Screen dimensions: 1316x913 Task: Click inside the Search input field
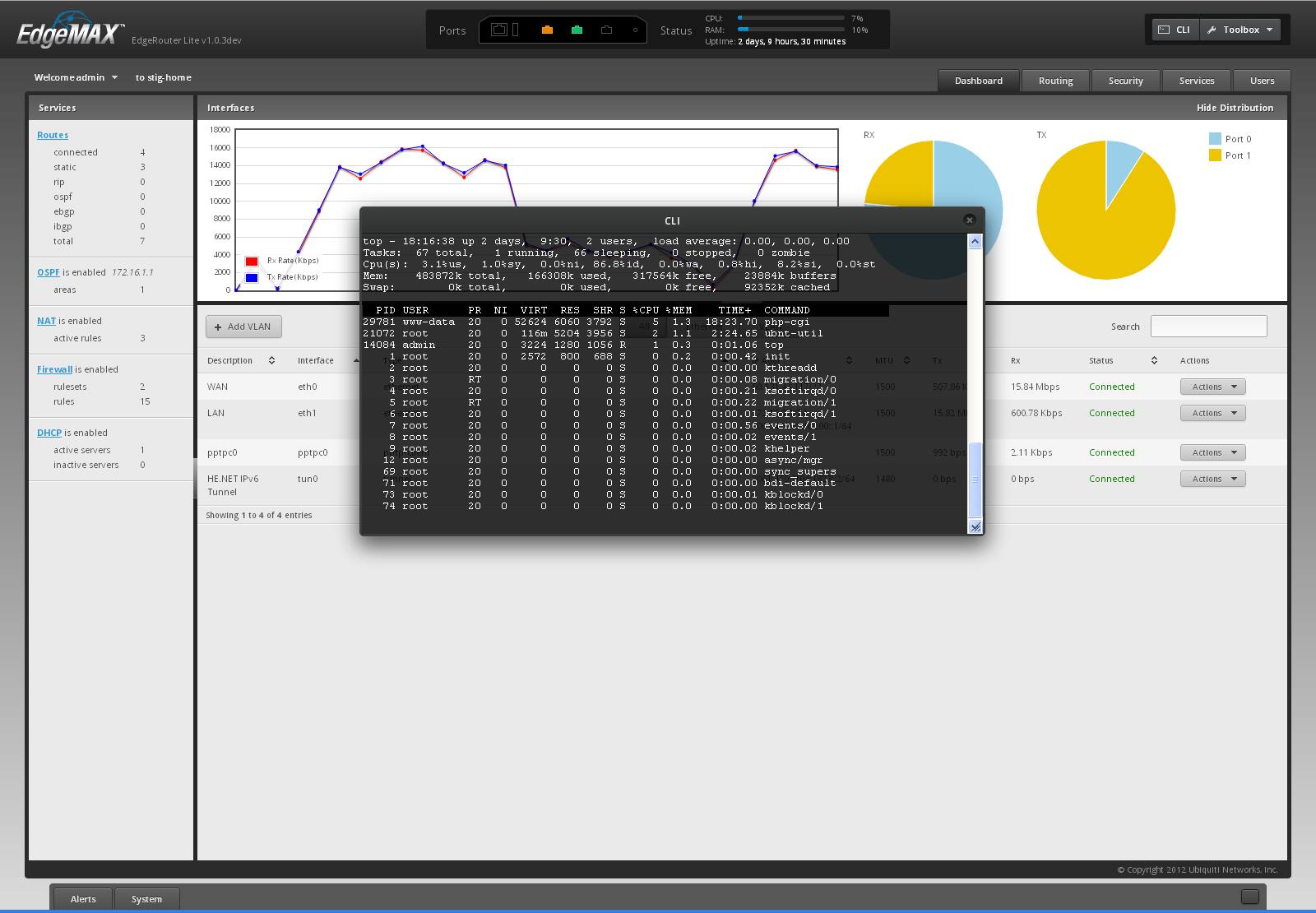1208,326
